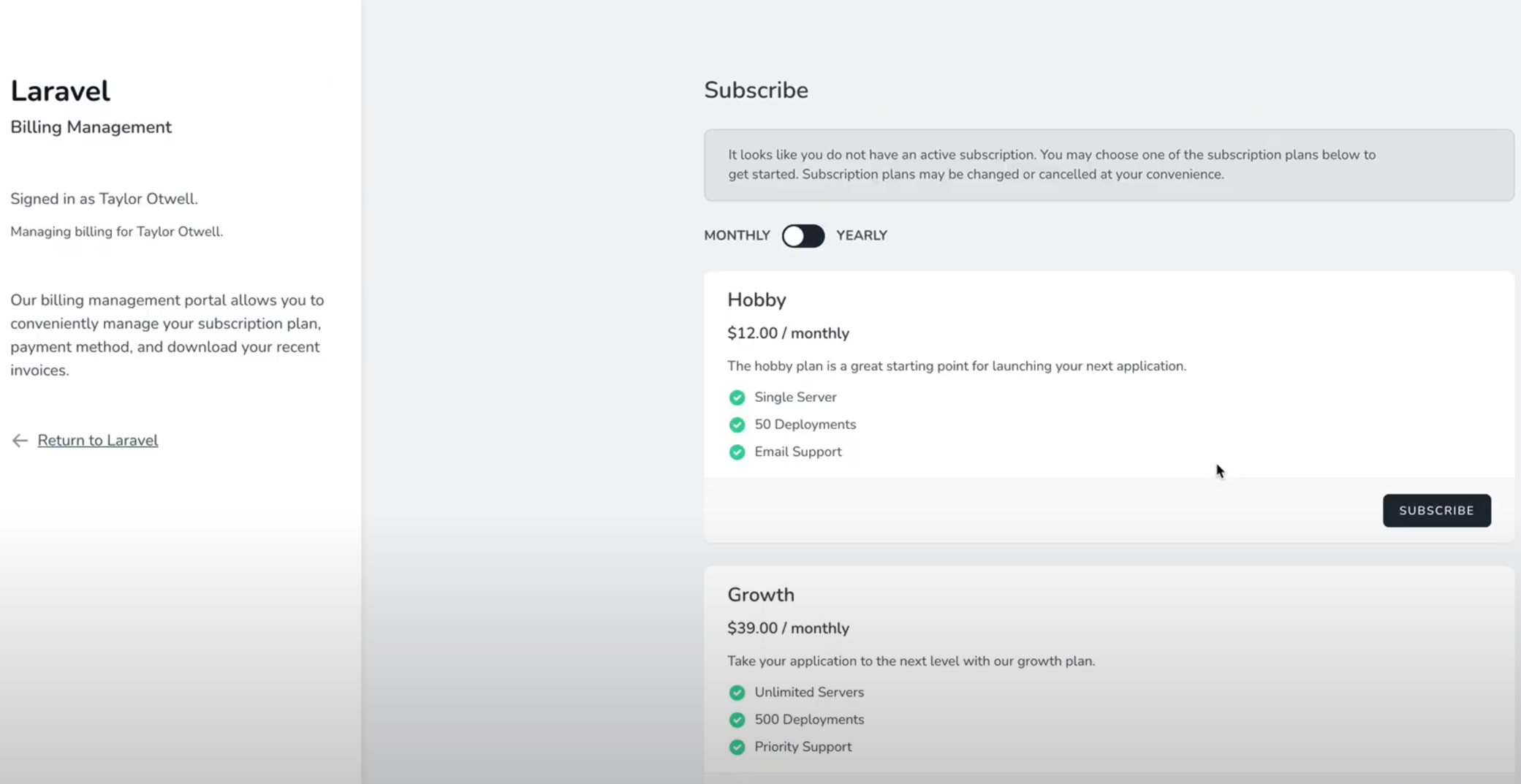
Task: Click the checkmark icon next to Unlimited Servers
Action: click(737, 693)
